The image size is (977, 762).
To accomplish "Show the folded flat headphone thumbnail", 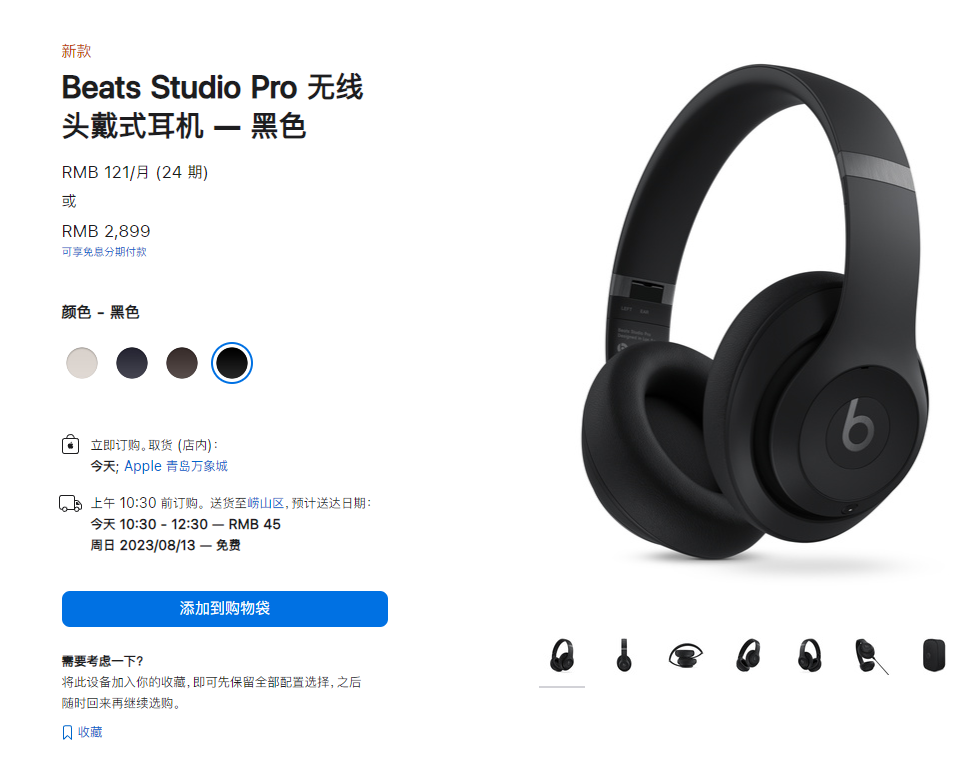I will (685, 655).
